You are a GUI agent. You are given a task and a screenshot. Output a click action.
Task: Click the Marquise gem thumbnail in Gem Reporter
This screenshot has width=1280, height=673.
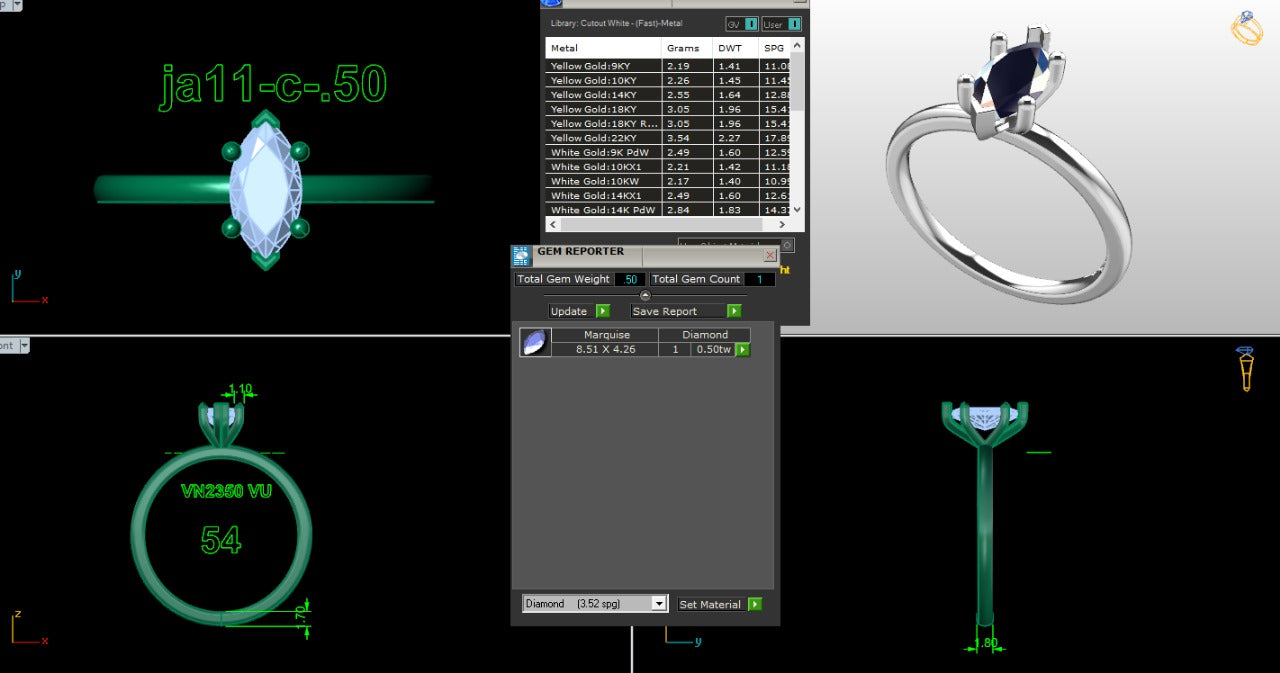[535, 342]
